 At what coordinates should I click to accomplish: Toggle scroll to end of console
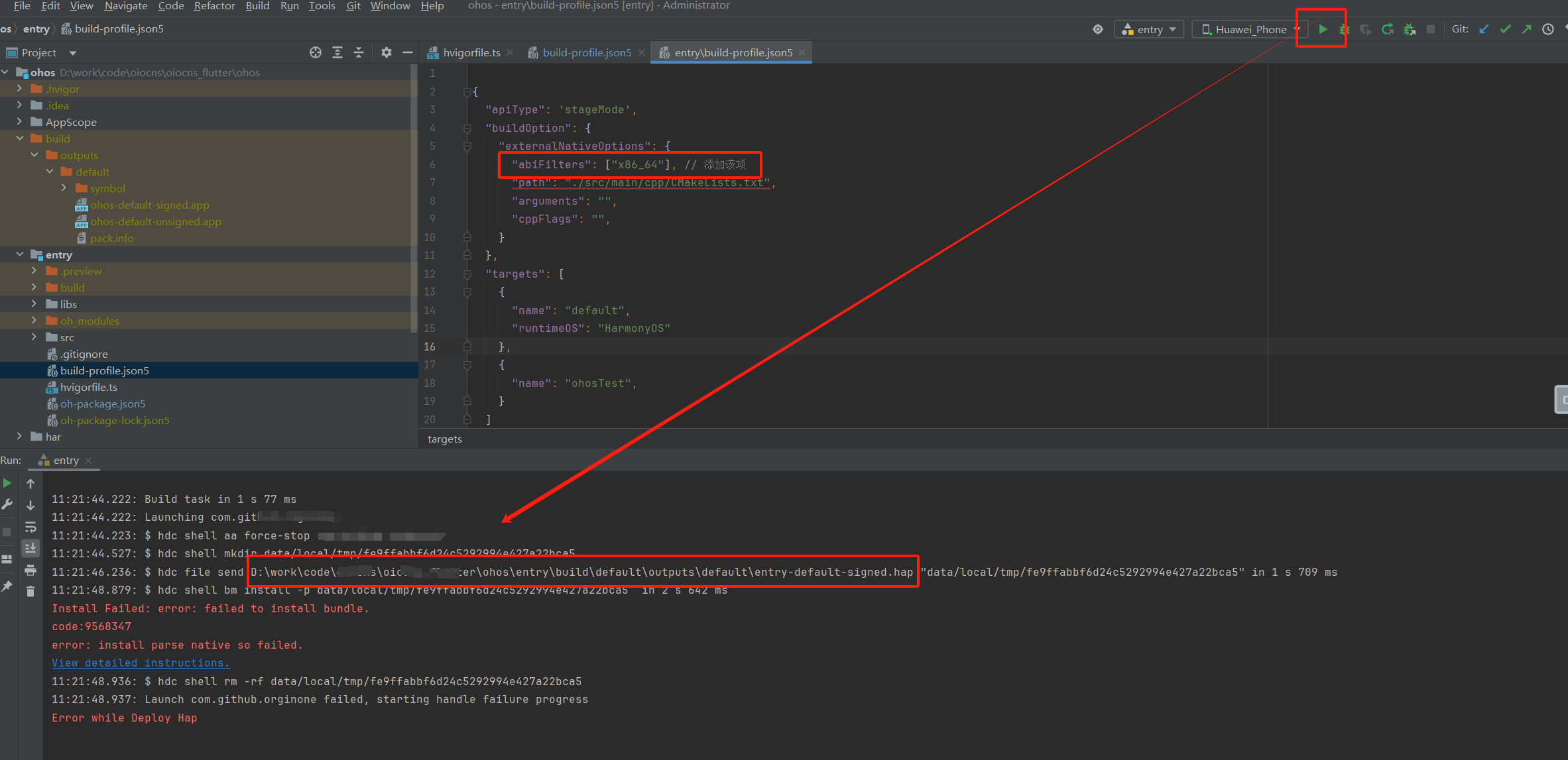pos(30,549)
